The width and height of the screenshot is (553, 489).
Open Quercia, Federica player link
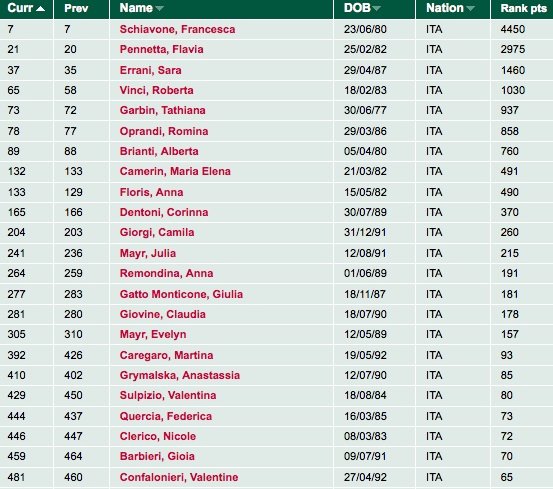[x=166, y=416]
